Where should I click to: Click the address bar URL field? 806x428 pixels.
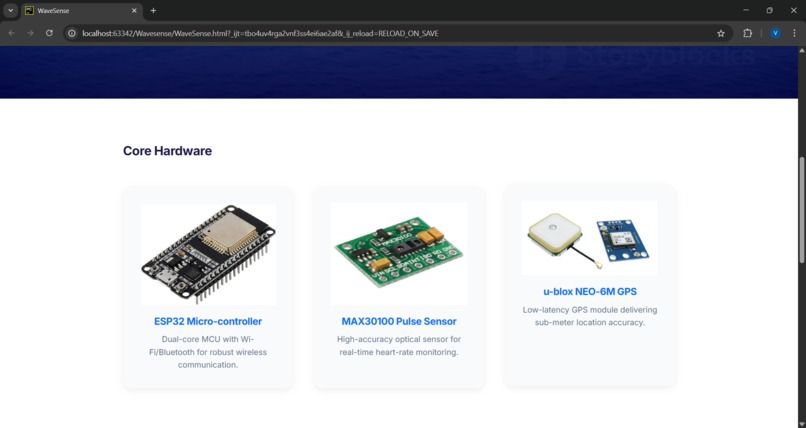396,33
